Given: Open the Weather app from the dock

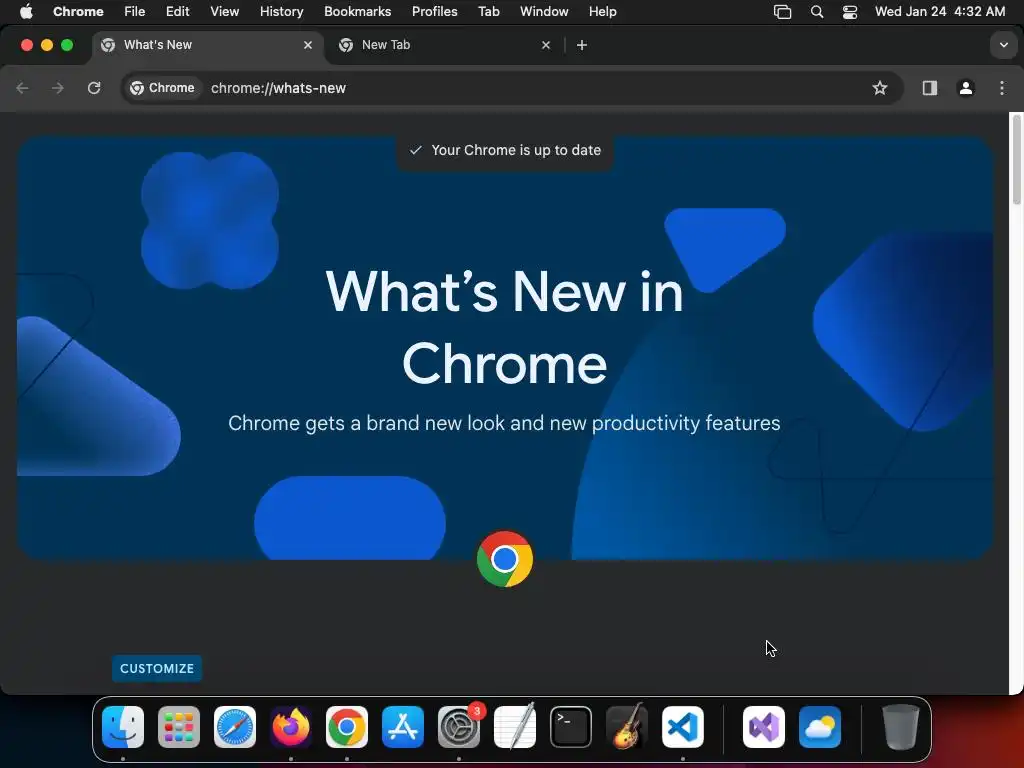Looking at the screenshot, I should (820, 727).
